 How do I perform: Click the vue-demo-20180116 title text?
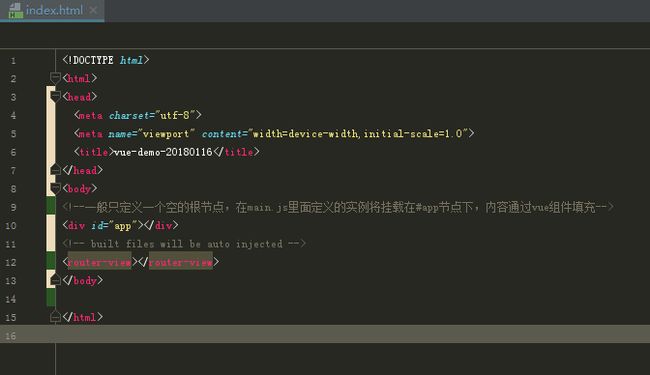coord(163,152)
